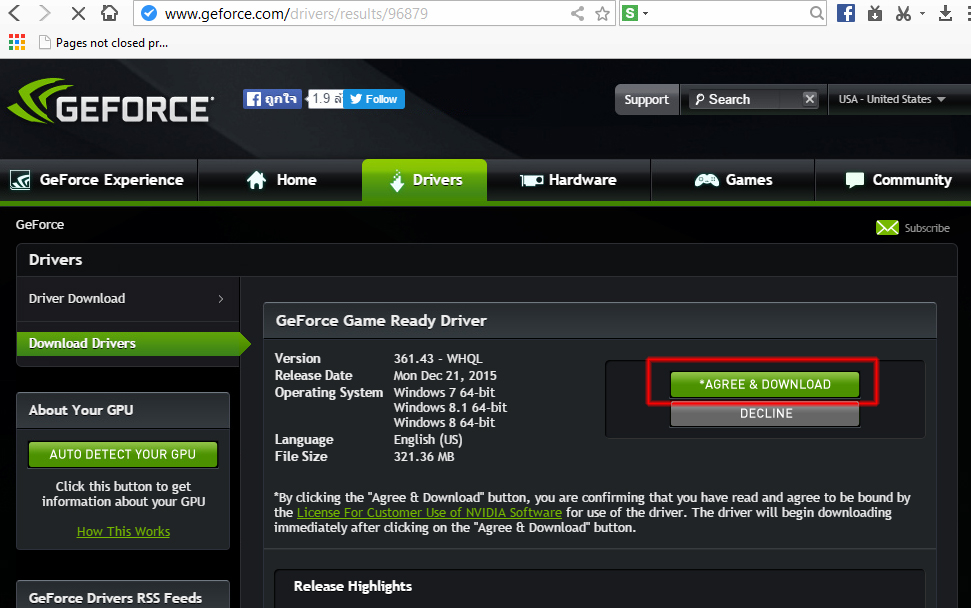
Task: Click the file size '321.36 MB'
Action: [x=424, y=456]
